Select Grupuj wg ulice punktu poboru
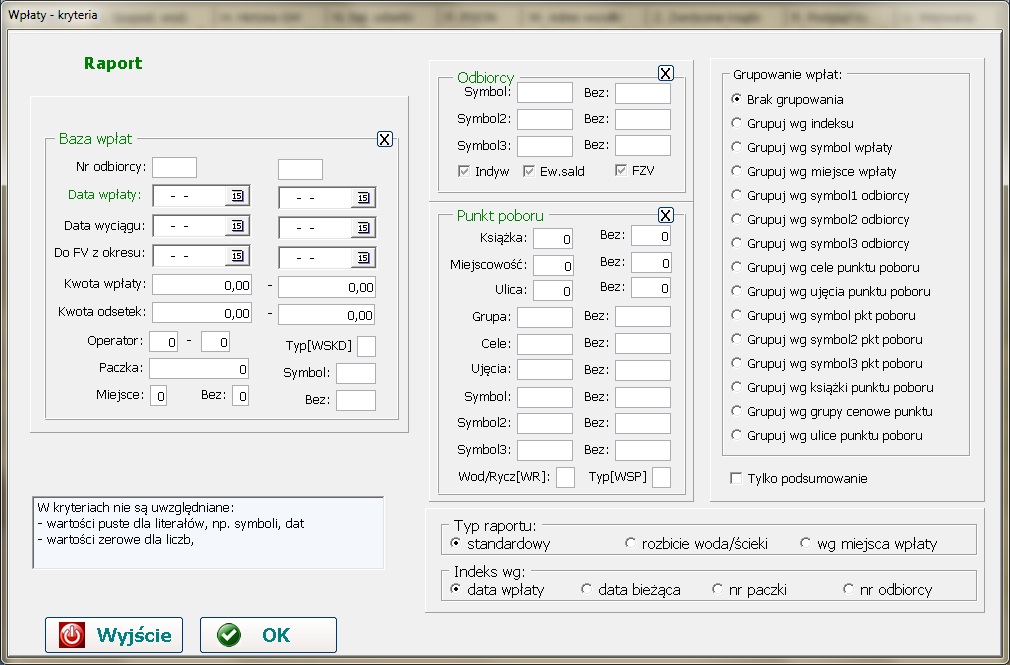 coord(737,435)
